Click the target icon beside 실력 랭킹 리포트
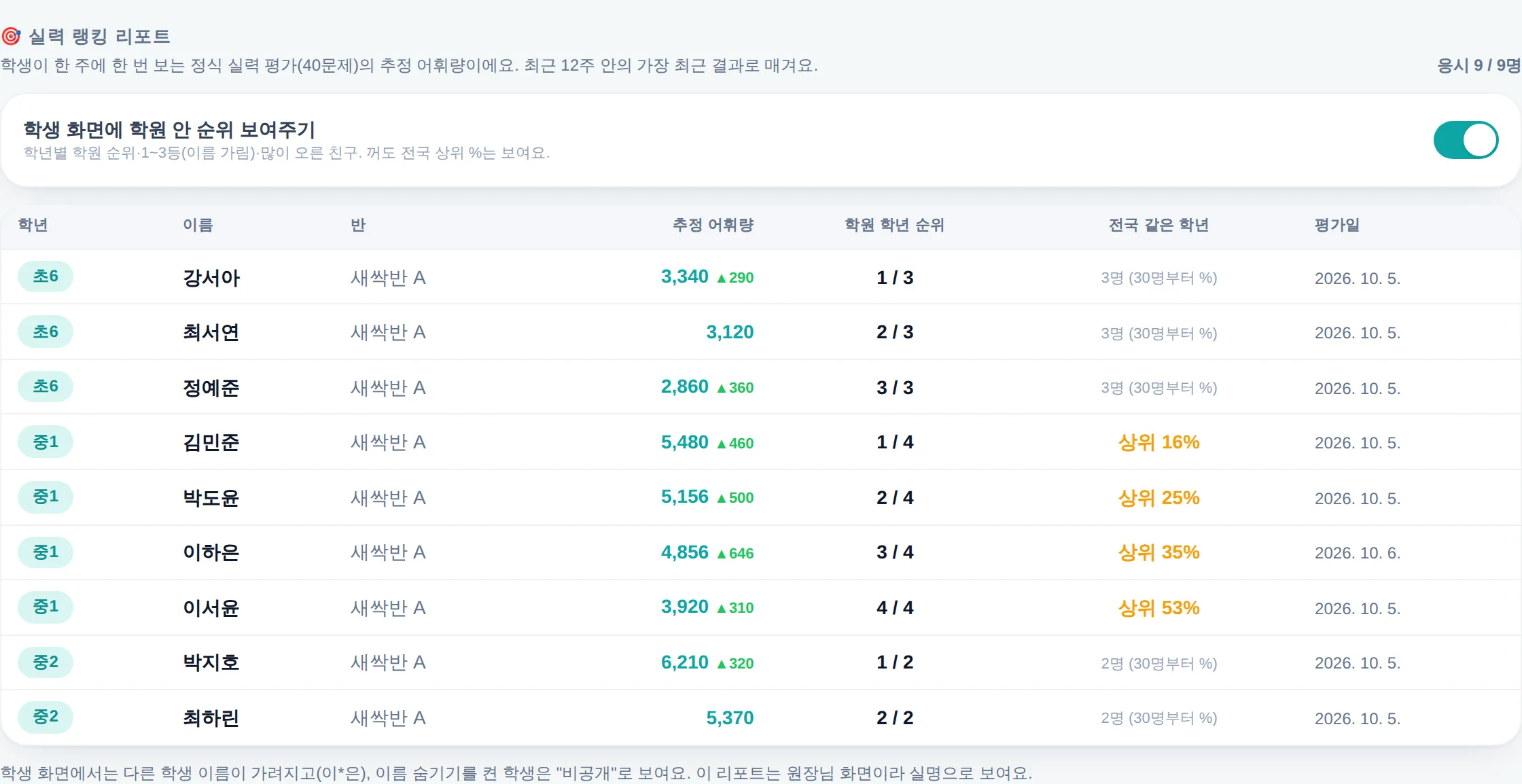The image size is (1522, 784). (11, 36)
